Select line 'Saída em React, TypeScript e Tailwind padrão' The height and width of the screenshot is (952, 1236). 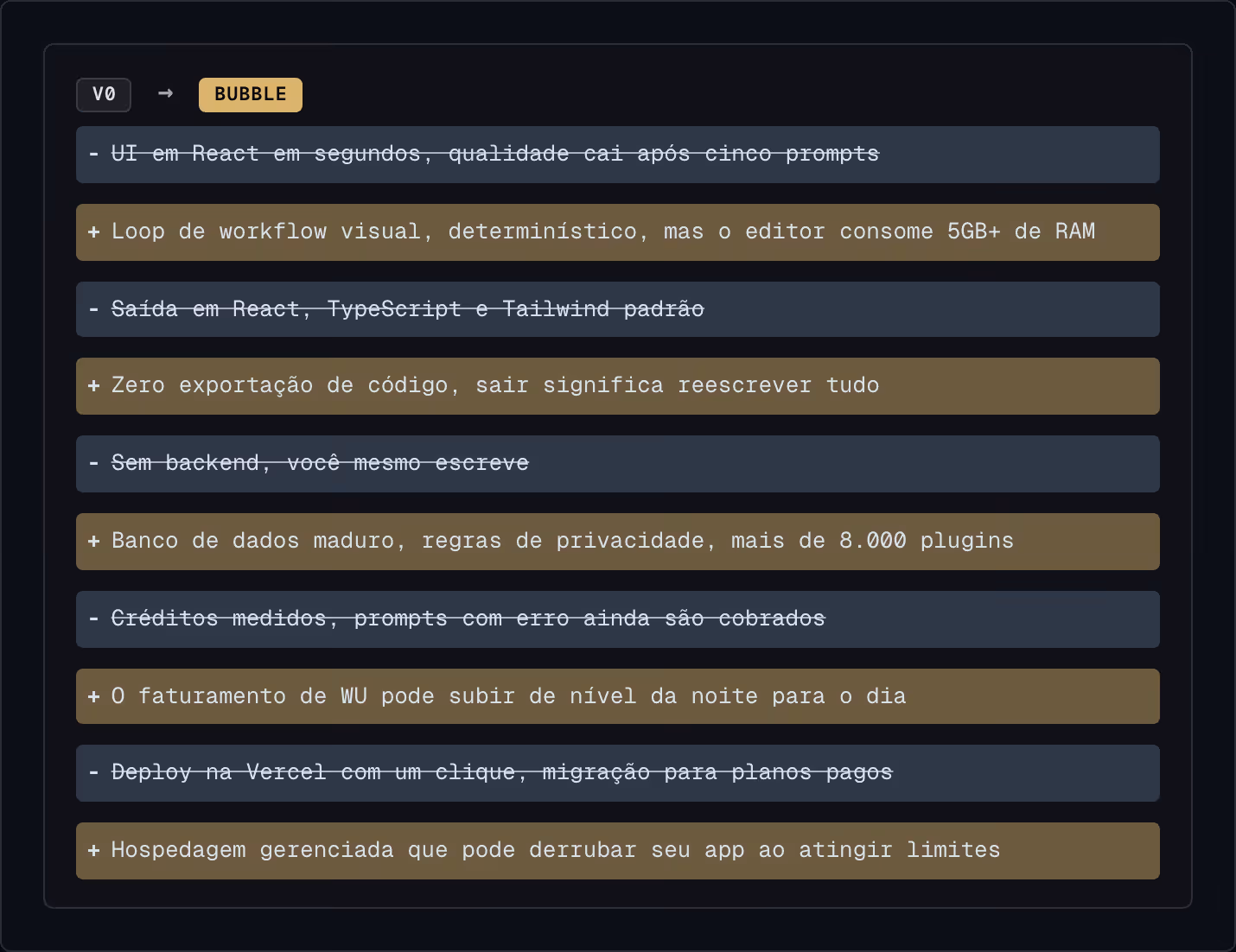click(618, 309)
